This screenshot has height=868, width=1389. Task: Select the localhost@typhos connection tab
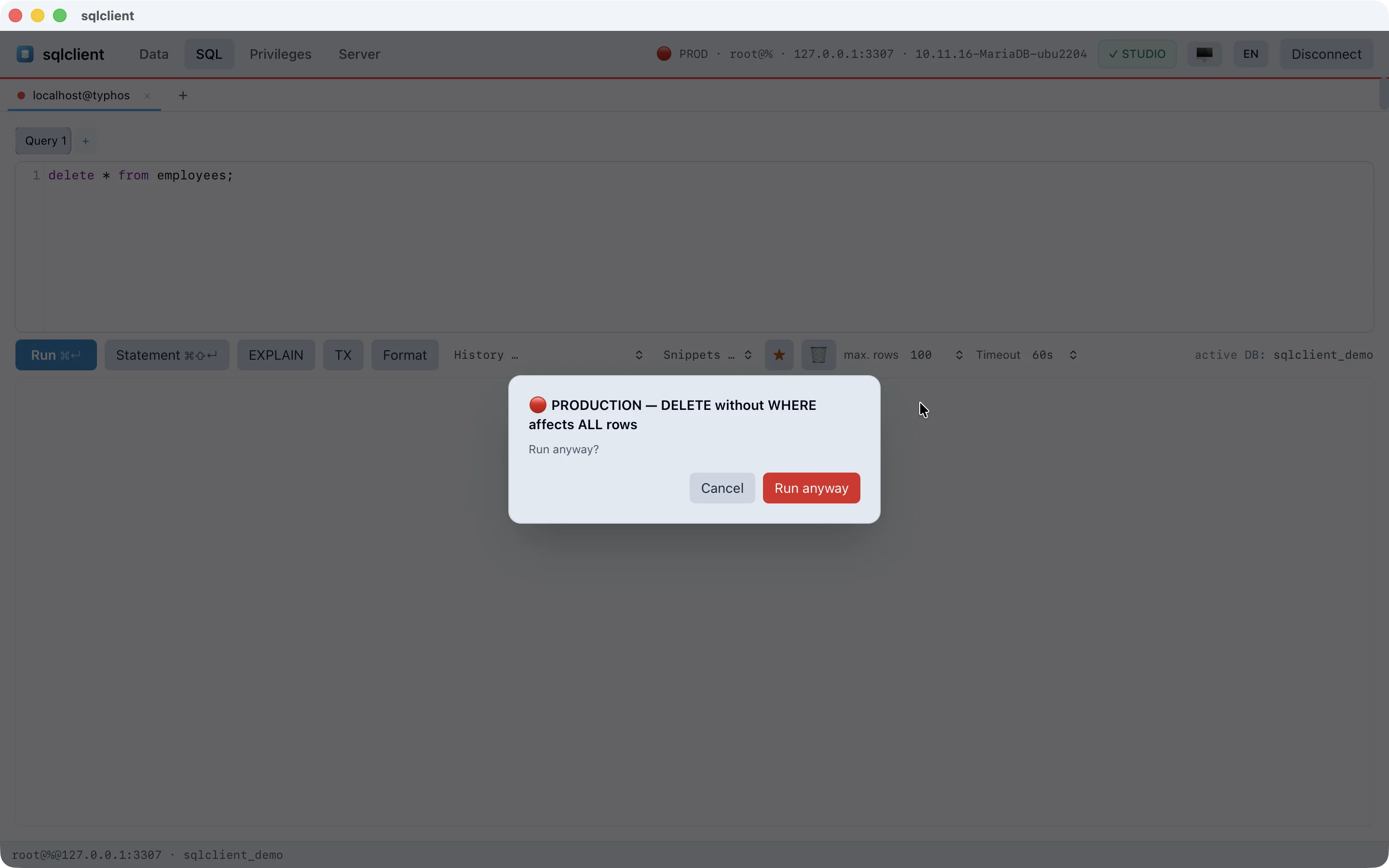[x=84, y=95]
